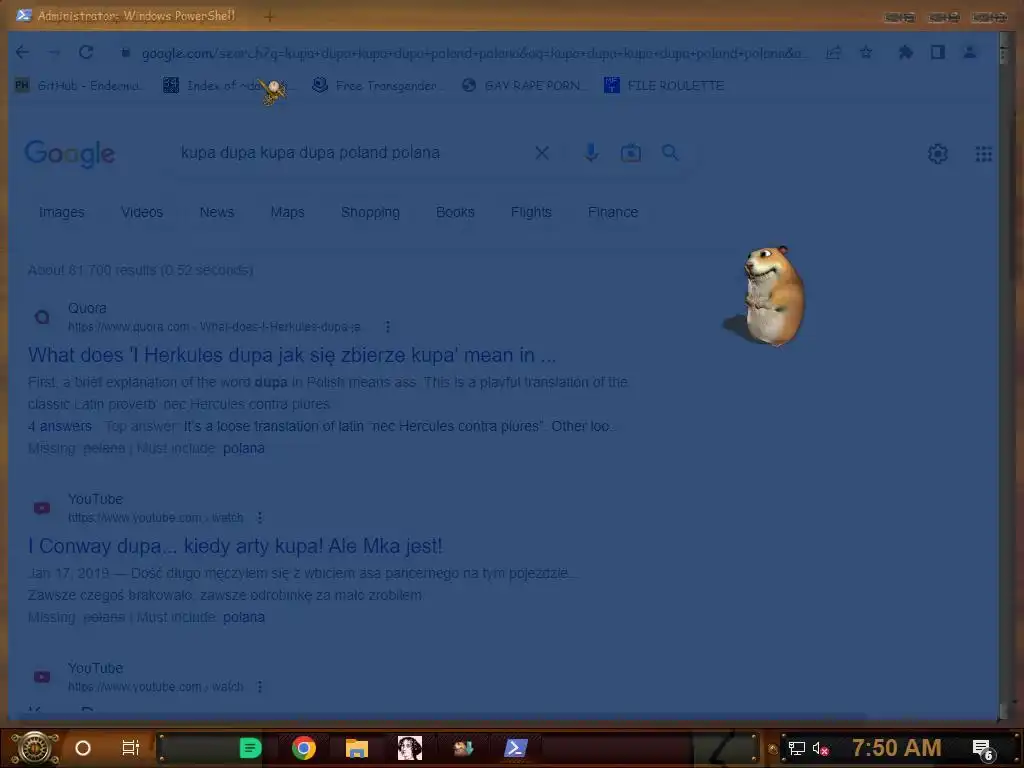The height and width of the screenshot is (768, 1024).
Task: Start voice search with the microphone
Action: pyautogui.click(x=591, y=153)
